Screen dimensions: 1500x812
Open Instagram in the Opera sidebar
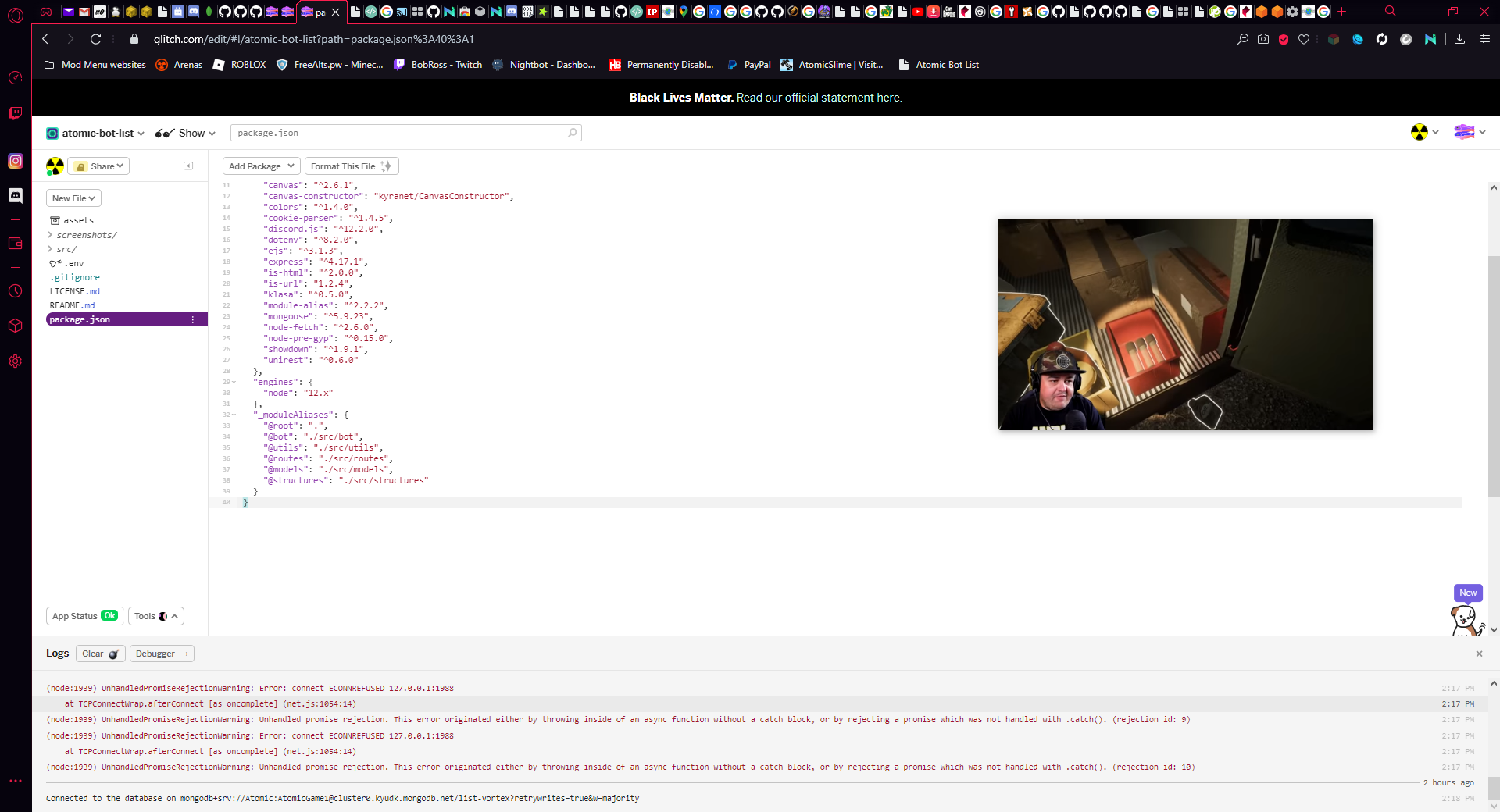[15, 161]
